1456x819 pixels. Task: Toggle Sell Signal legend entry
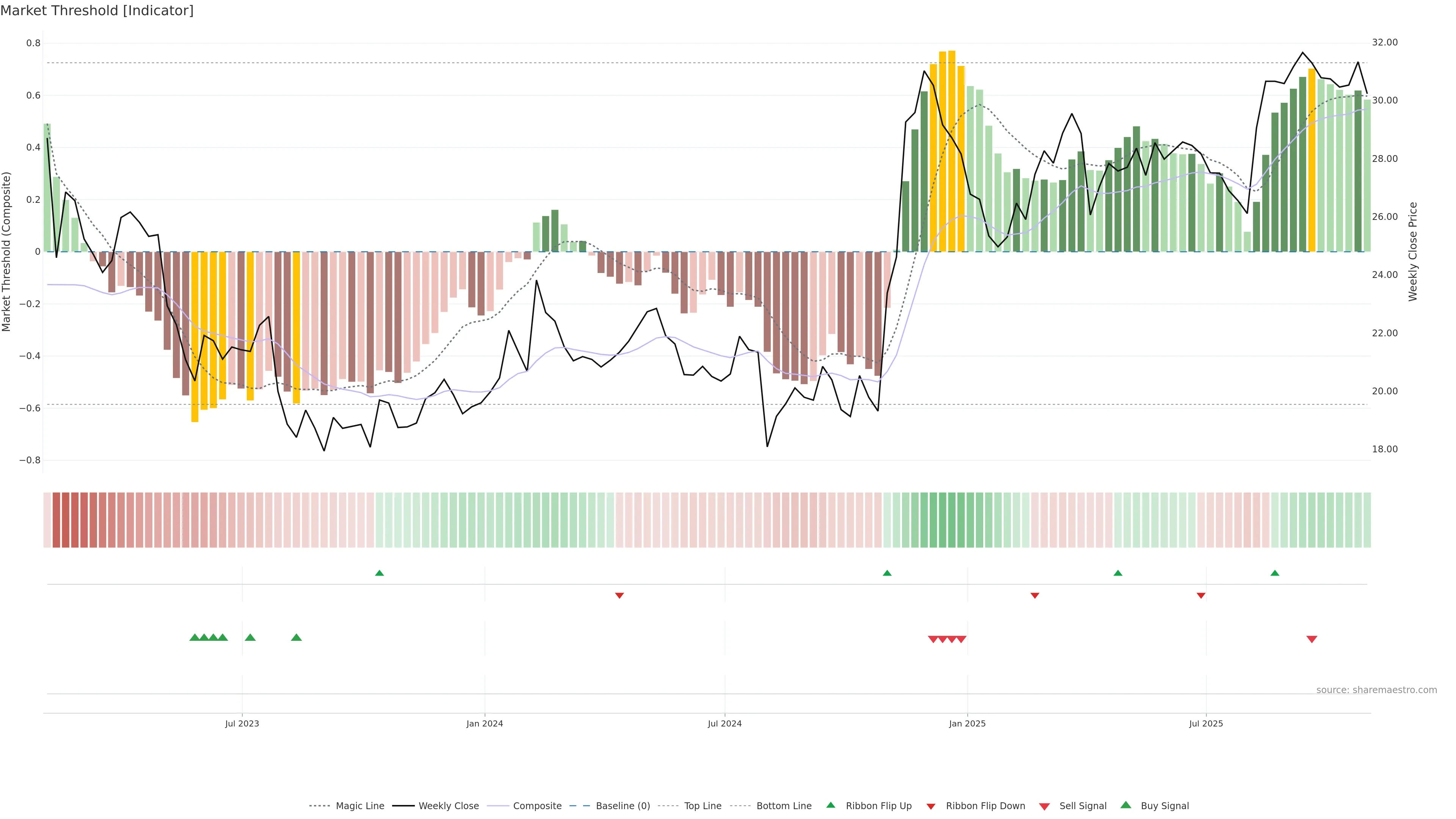(x=1083, y=806)
